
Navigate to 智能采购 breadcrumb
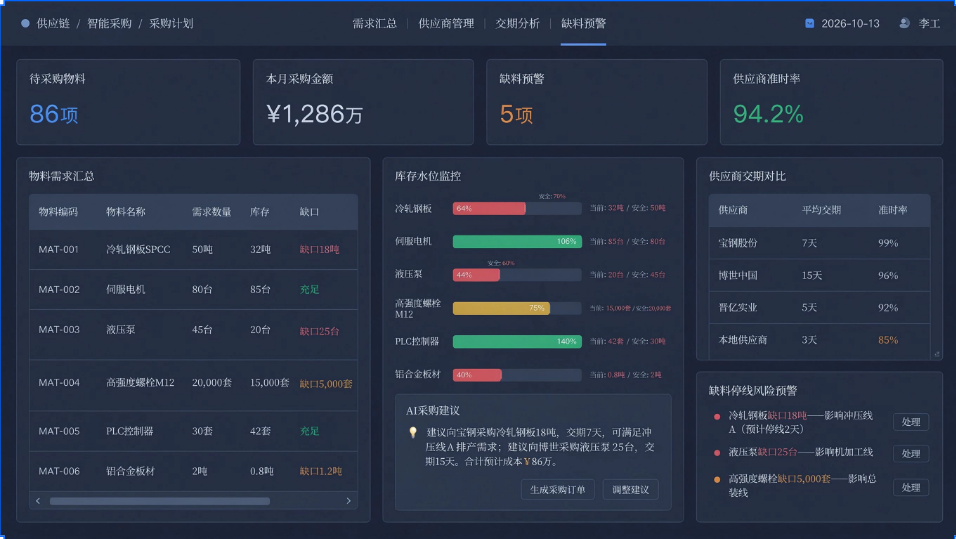(109, 23)
